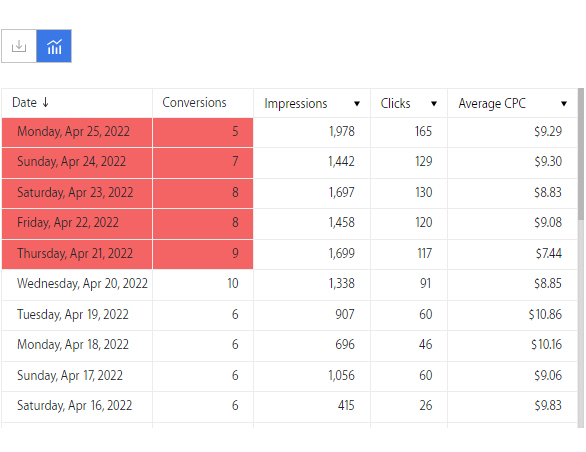Image resolution: width=586 pixels, height=452 pixels.
Task: Toggle the chart view icon button
Action: tap(54, 46)
